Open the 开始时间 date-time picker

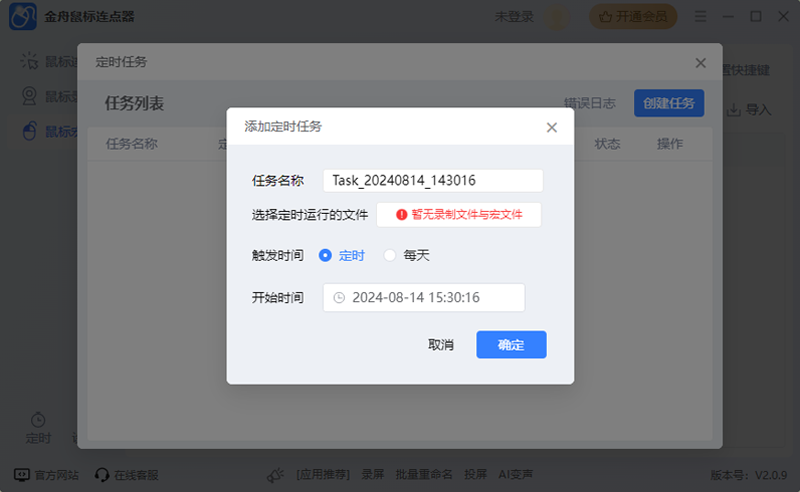424,298
